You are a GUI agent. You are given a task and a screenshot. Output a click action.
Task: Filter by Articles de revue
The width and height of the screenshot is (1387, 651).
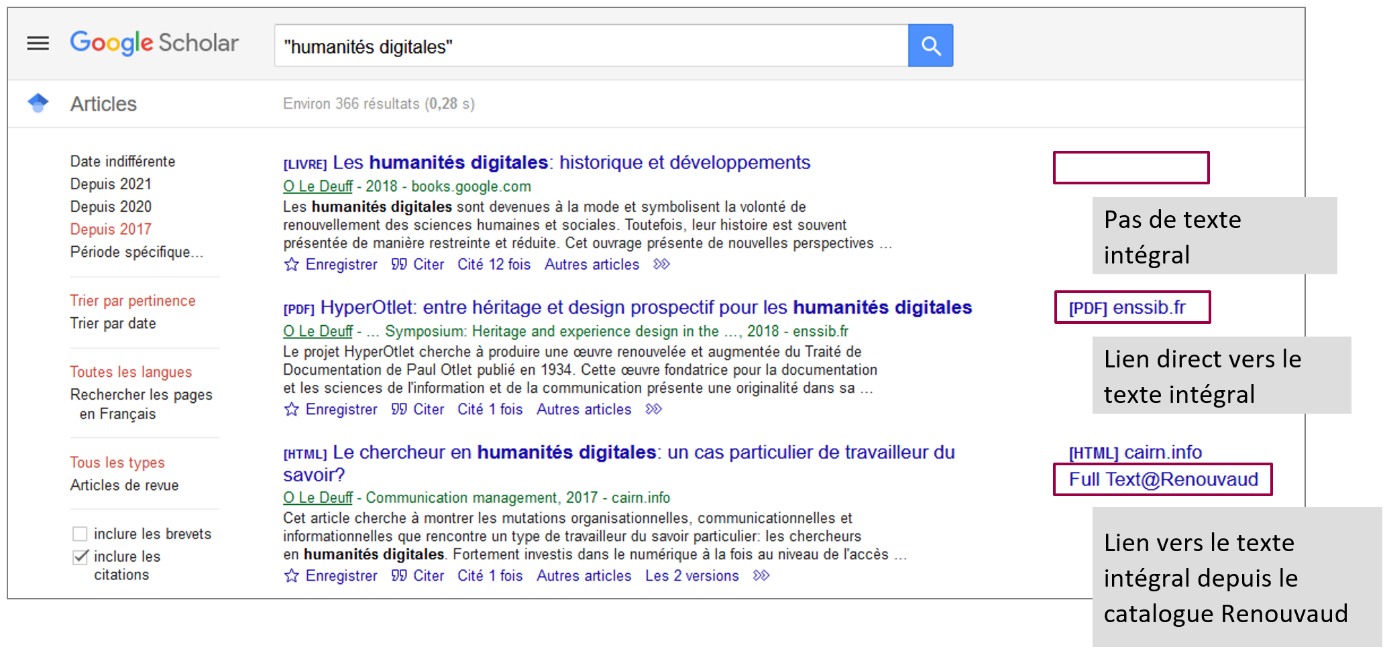pos(124,485)
